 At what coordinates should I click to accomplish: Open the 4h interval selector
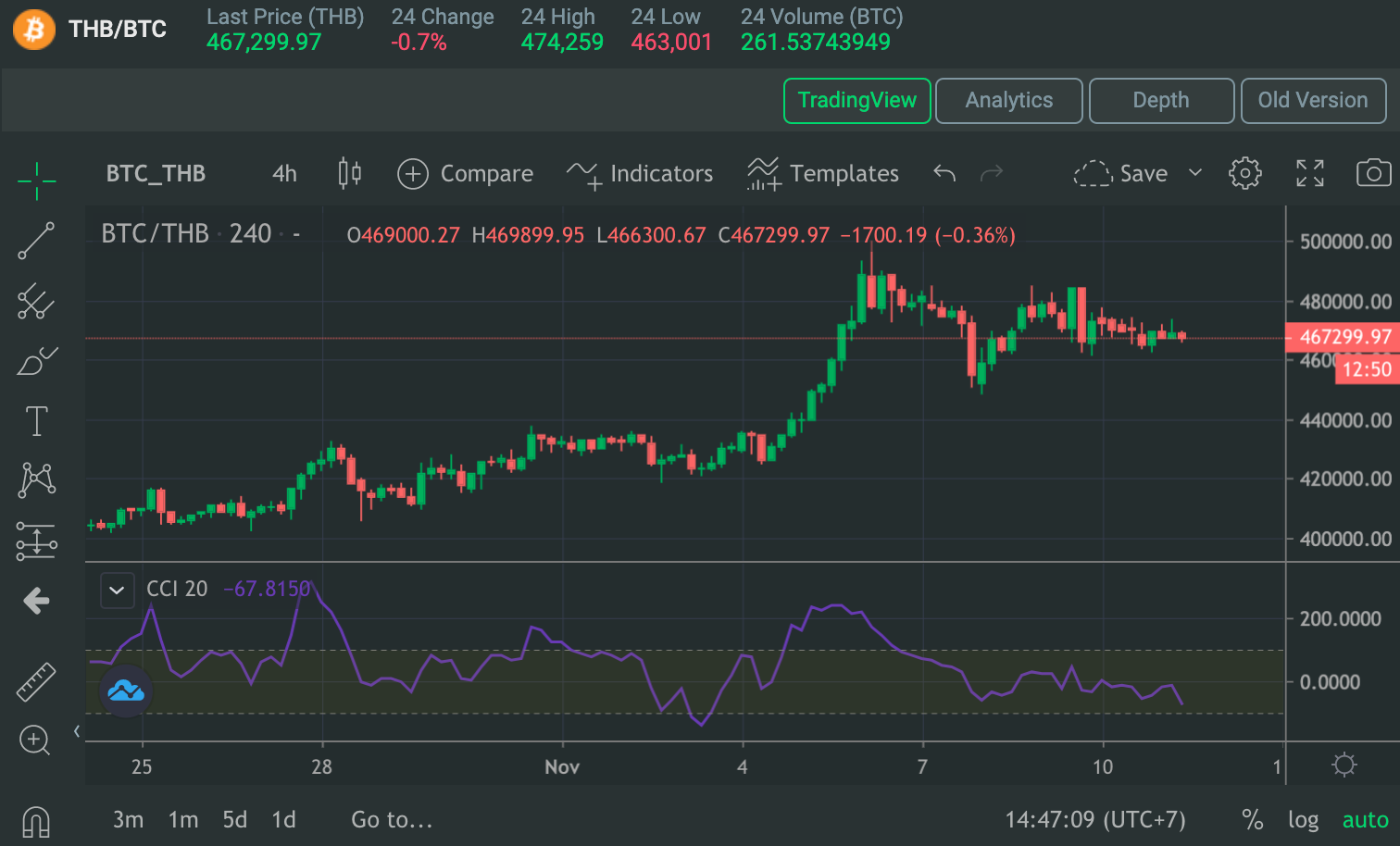coord(284,173)
